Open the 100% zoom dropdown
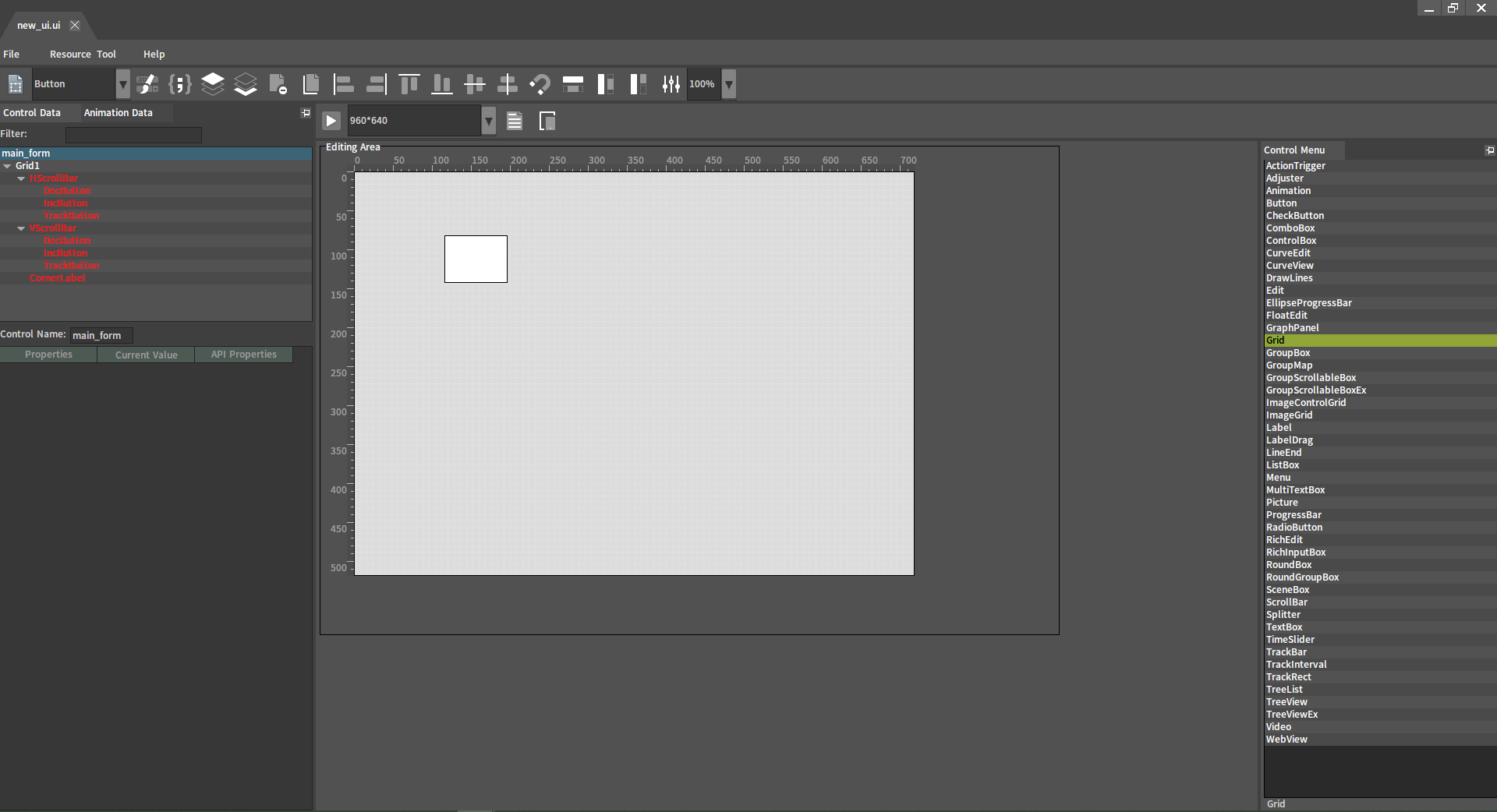1497x812 pixels. 729,84
